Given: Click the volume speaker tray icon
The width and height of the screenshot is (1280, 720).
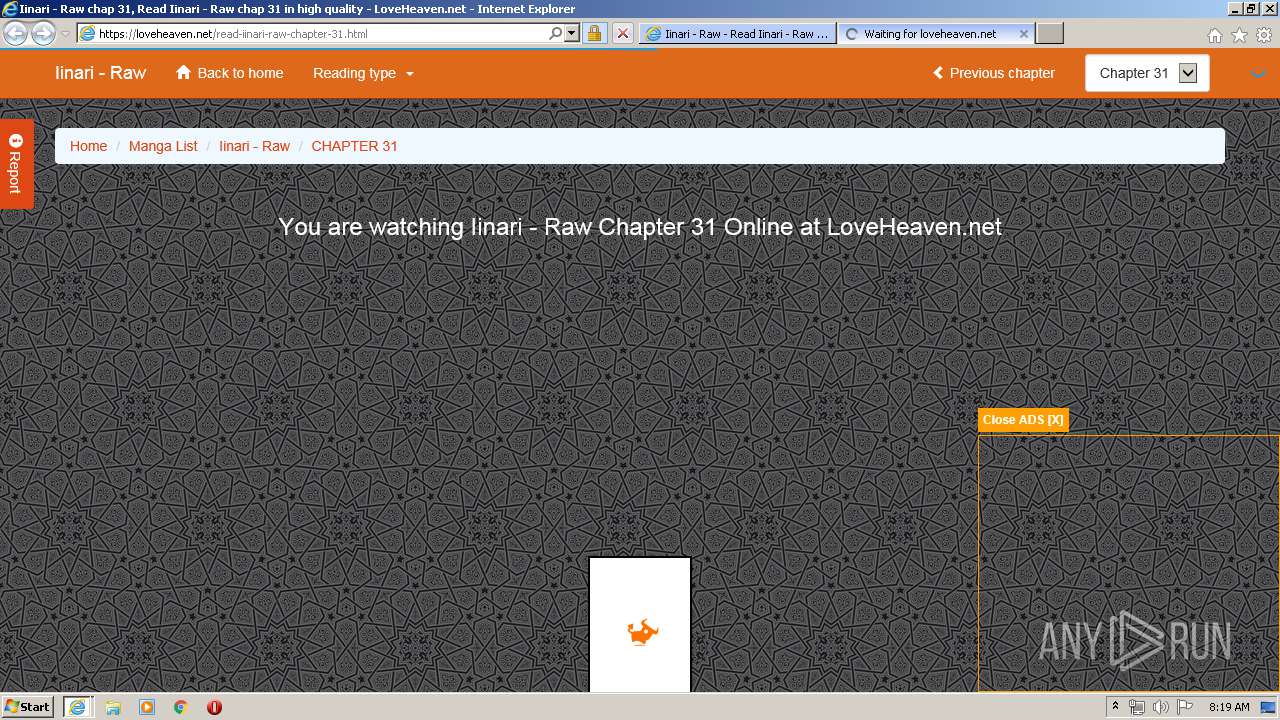Looking at the screenshot, I should (x=1160, y=707).
